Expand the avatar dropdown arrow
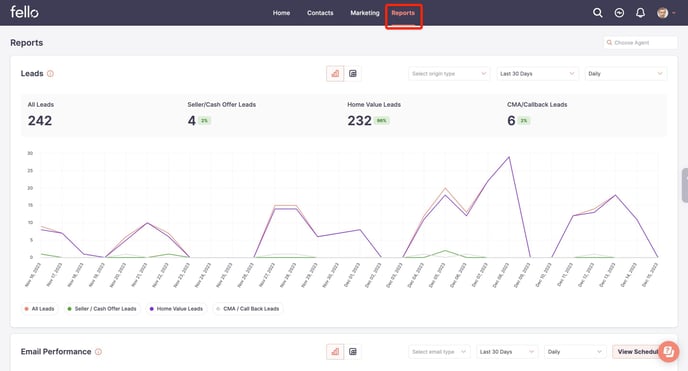The height and width of the screenshot is (371, 688). [674, 13]
